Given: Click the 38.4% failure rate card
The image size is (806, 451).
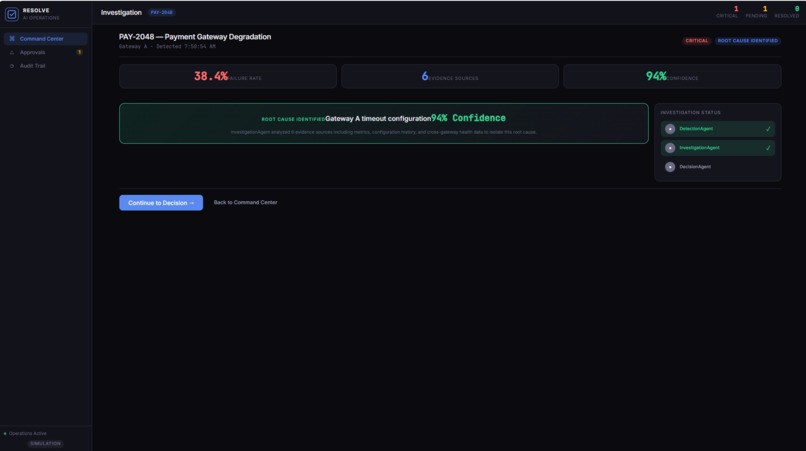Looking at the screenshot, I should click(x=228, y=77).
